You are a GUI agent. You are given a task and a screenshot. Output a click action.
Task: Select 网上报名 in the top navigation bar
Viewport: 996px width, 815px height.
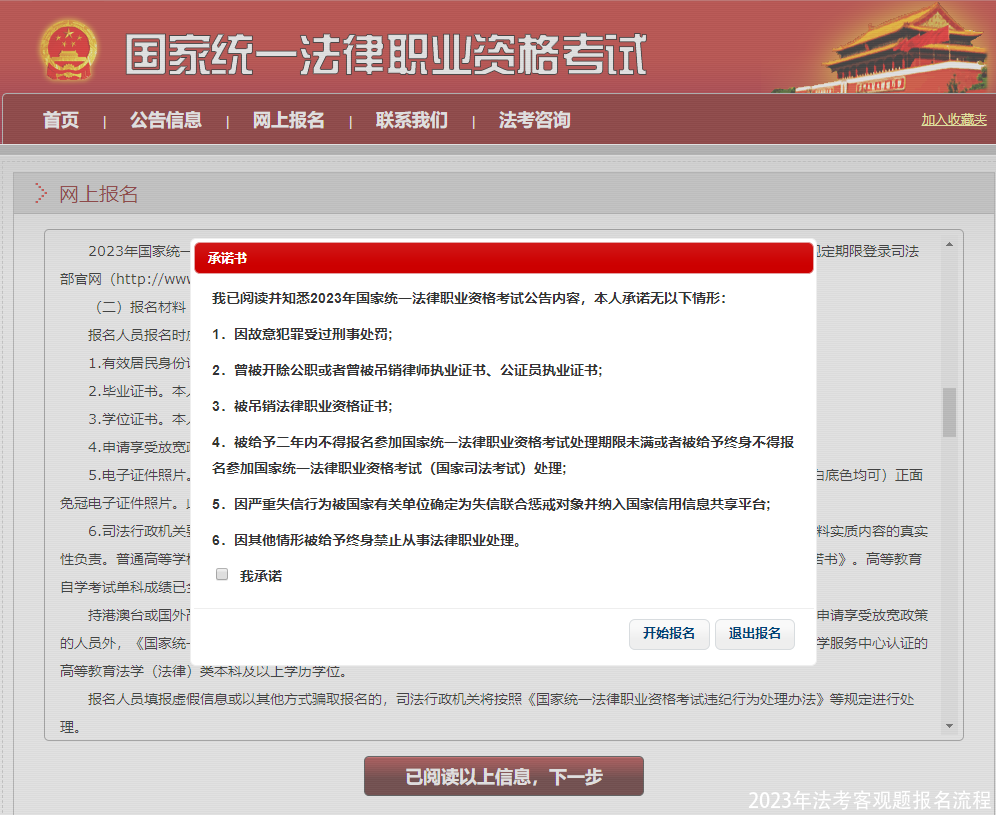click(289, 120)
